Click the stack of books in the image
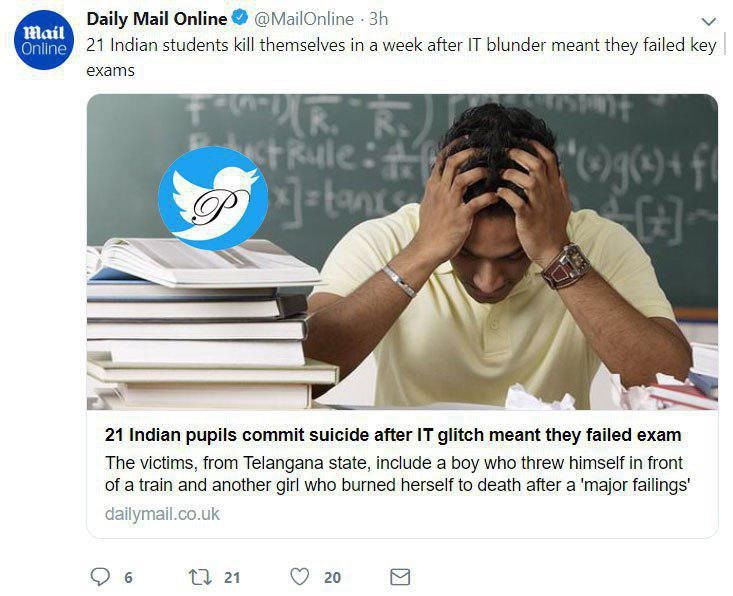The height and width of the screenshot is (596, 733). tap(206, 325)
